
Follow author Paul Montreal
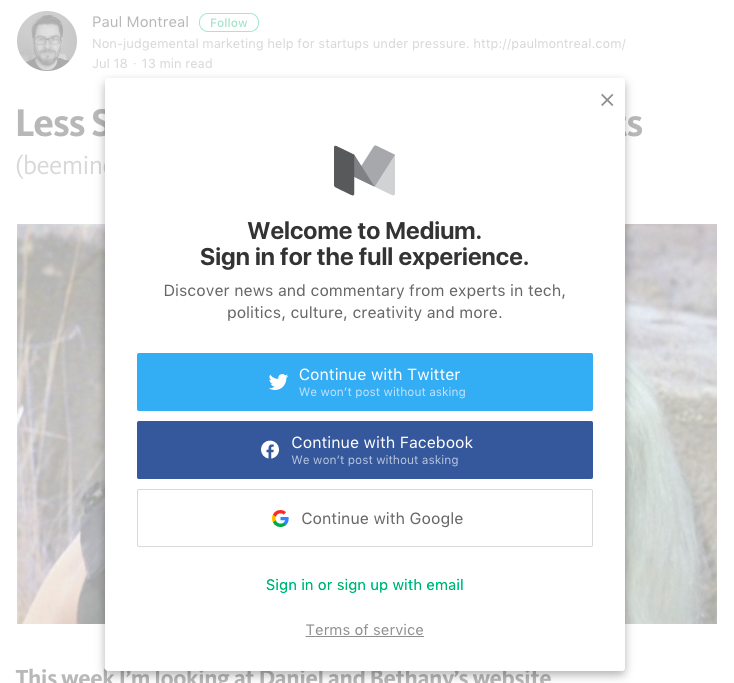[x=229, y=23]
